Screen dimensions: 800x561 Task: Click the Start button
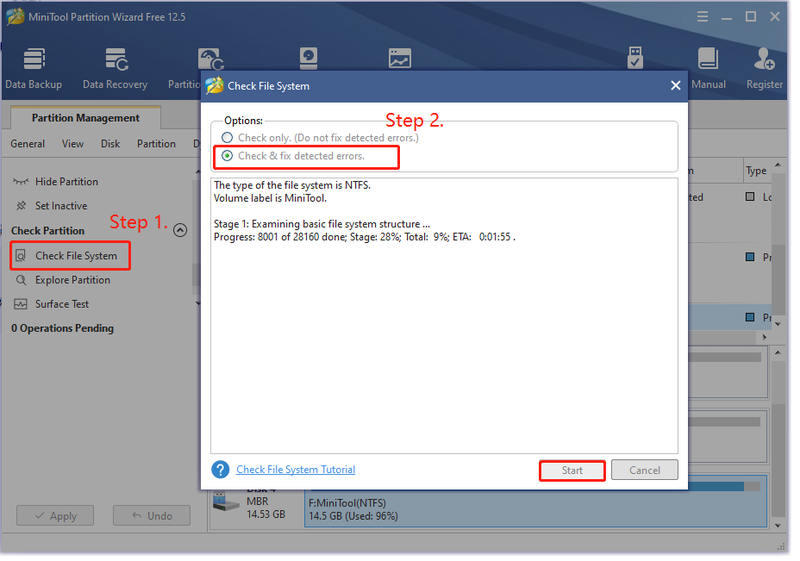(572, 470)
